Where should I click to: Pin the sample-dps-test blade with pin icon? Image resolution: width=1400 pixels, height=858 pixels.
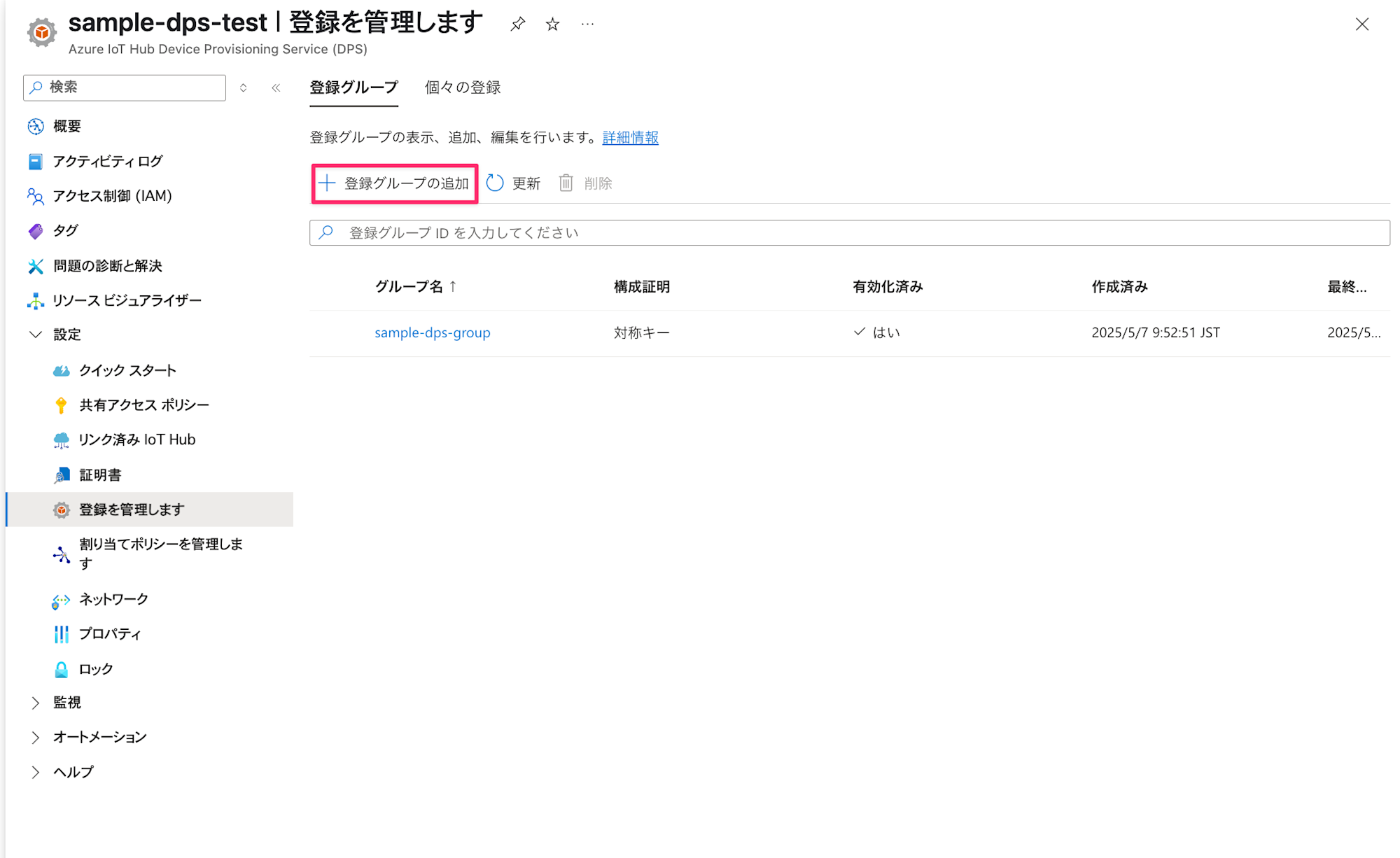point(517,24)
